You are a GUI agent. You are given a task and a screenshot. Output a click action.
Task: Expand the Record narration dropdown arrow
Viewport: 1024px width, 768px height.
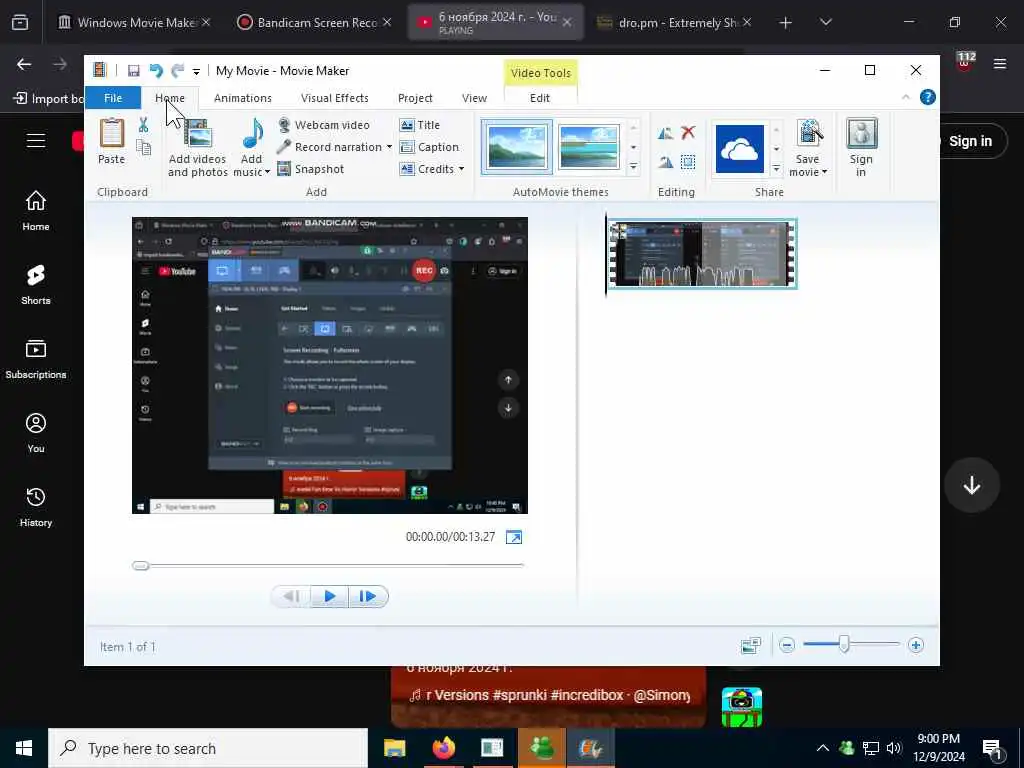(x=389, y=147)
